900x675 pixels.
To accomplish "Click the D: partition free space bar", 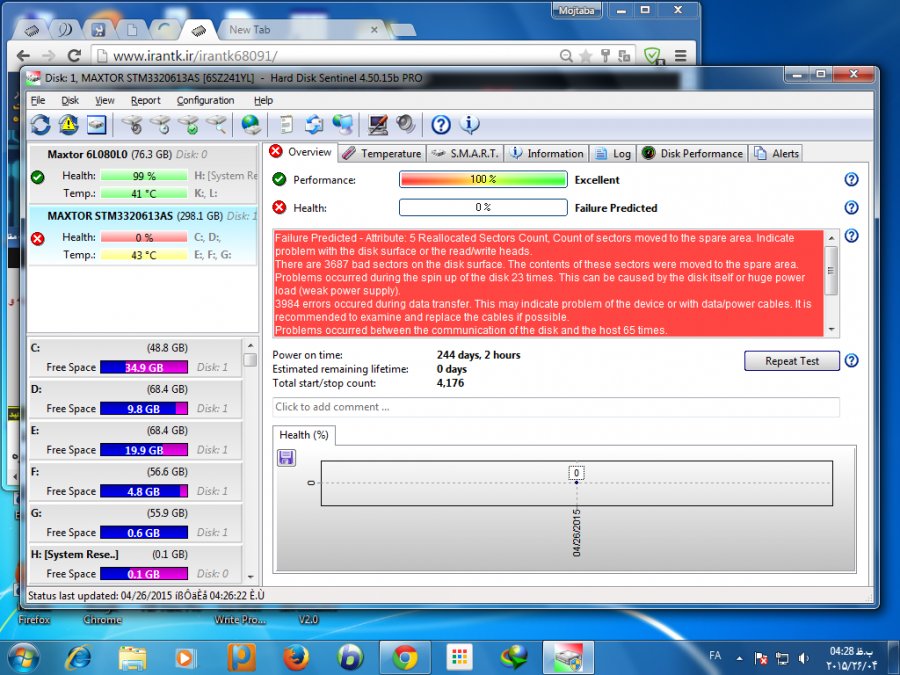I will coord(143,409).
